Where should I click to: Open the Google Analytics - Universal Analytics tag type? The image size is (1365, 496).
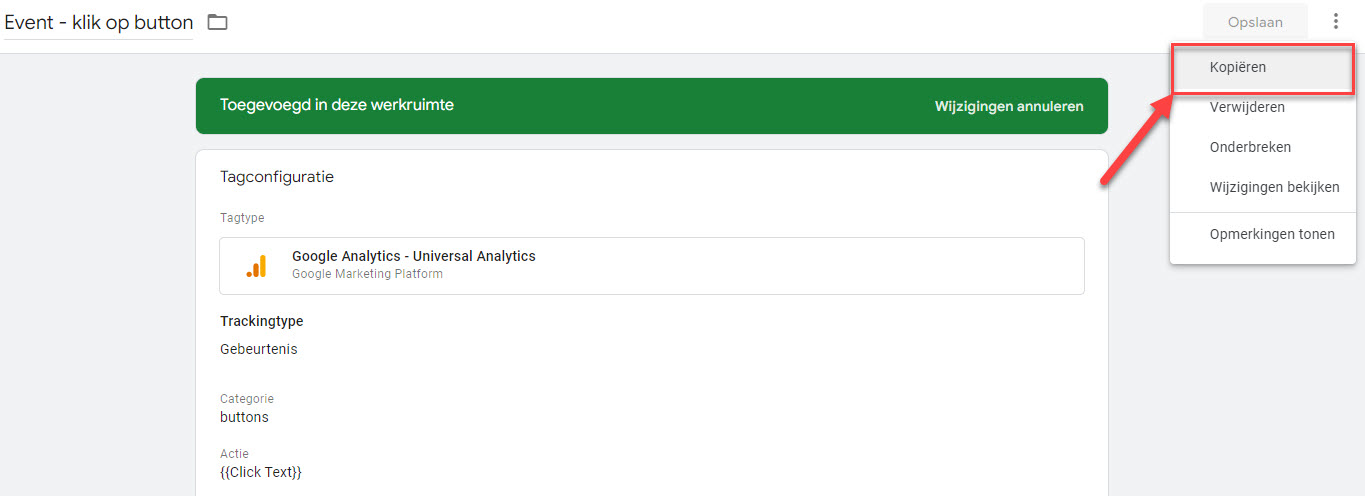[652, 266]
